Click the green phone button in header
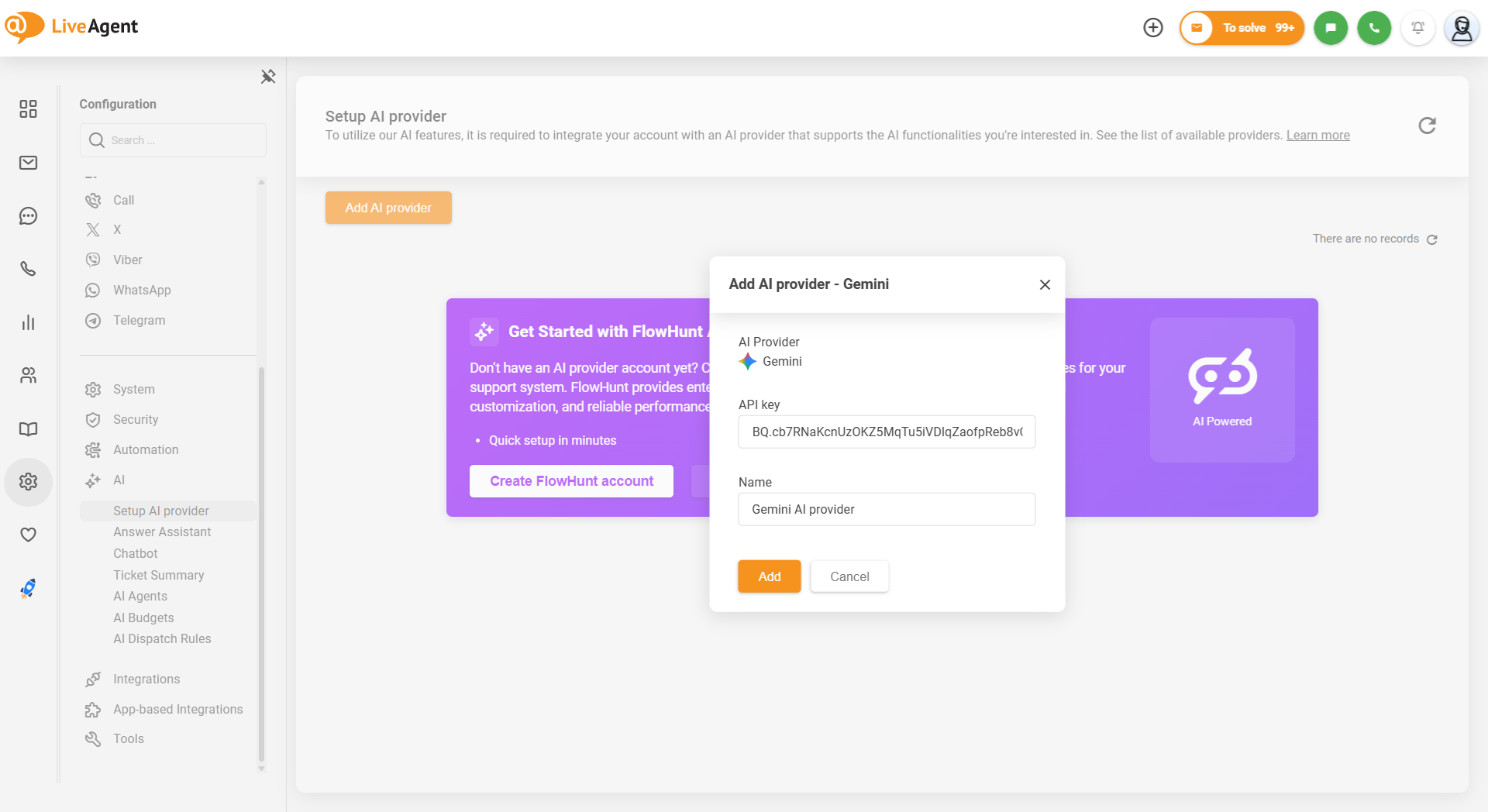The width and height of the screenshot is (1488, 812). (x=1374, y=28)
